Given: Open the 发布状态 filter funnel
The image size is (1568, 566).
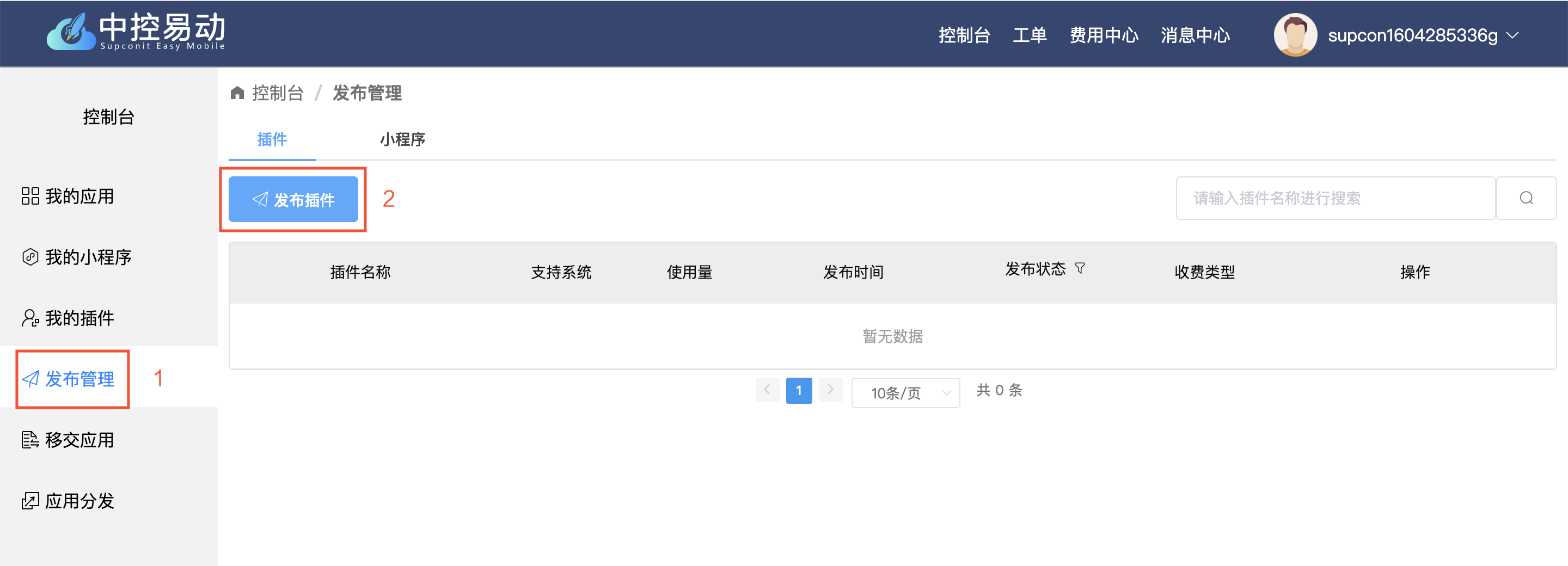Looking at the screenshot, I should click(x=1080, y=268).
